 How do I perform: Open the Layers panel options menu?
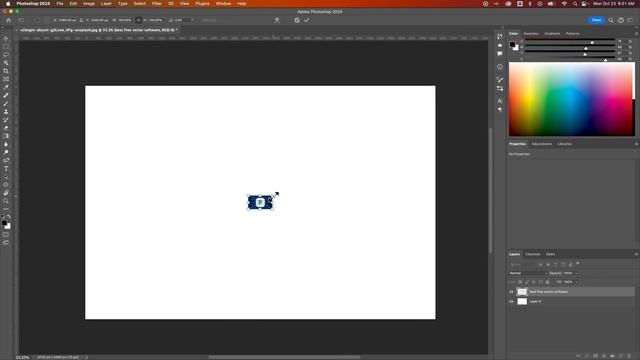[636, 254]
